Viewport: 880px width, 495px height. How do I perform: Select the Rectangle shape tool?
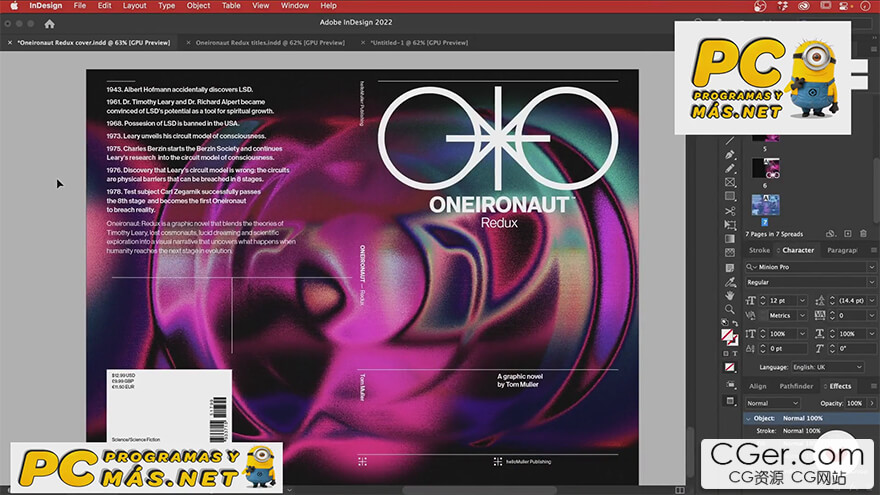pyautogui.click(x=730, y=196)
